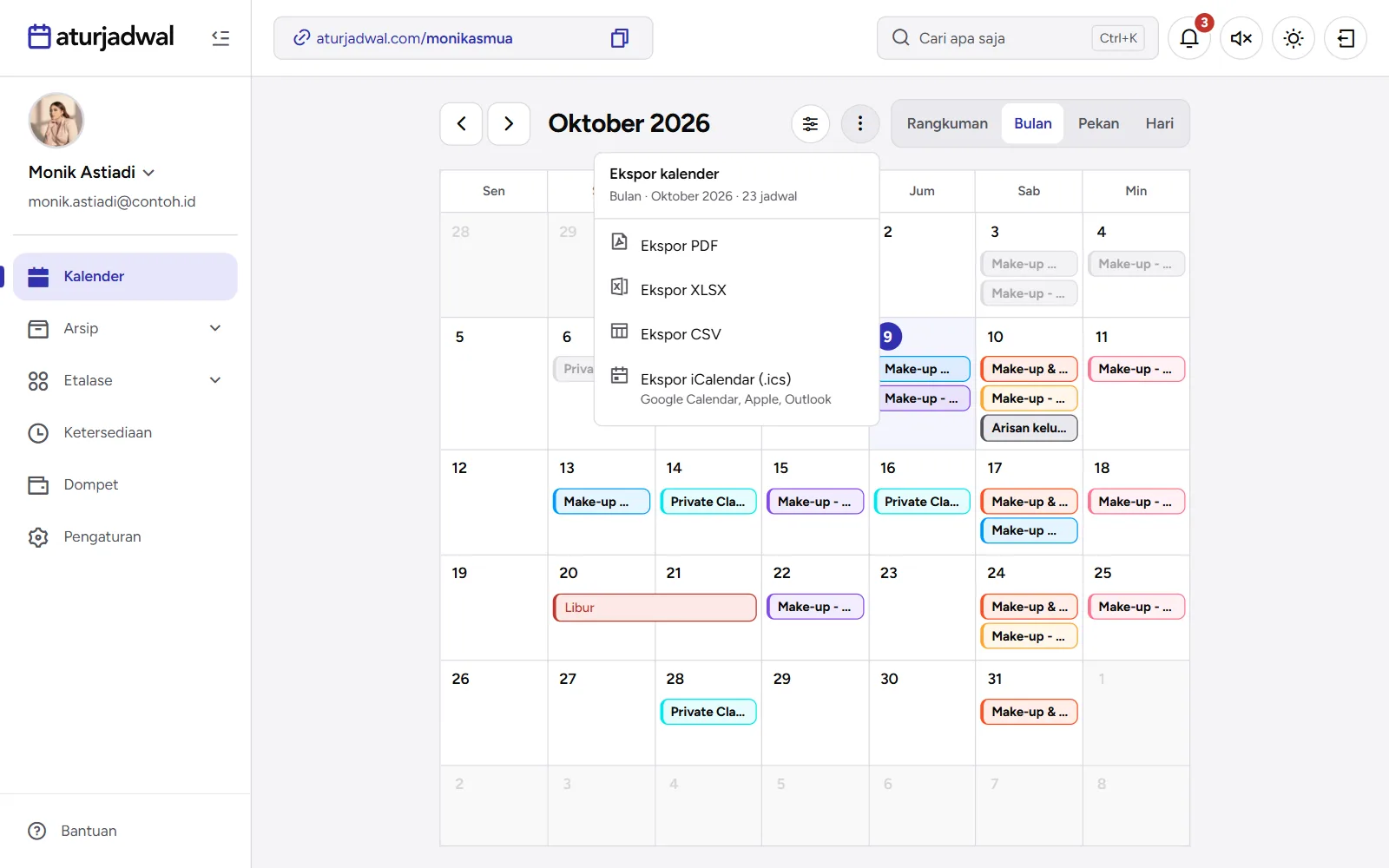This screenshot has width=1389, height=868.
Task: Toggle the sound mute icon
Action: 1241,38
